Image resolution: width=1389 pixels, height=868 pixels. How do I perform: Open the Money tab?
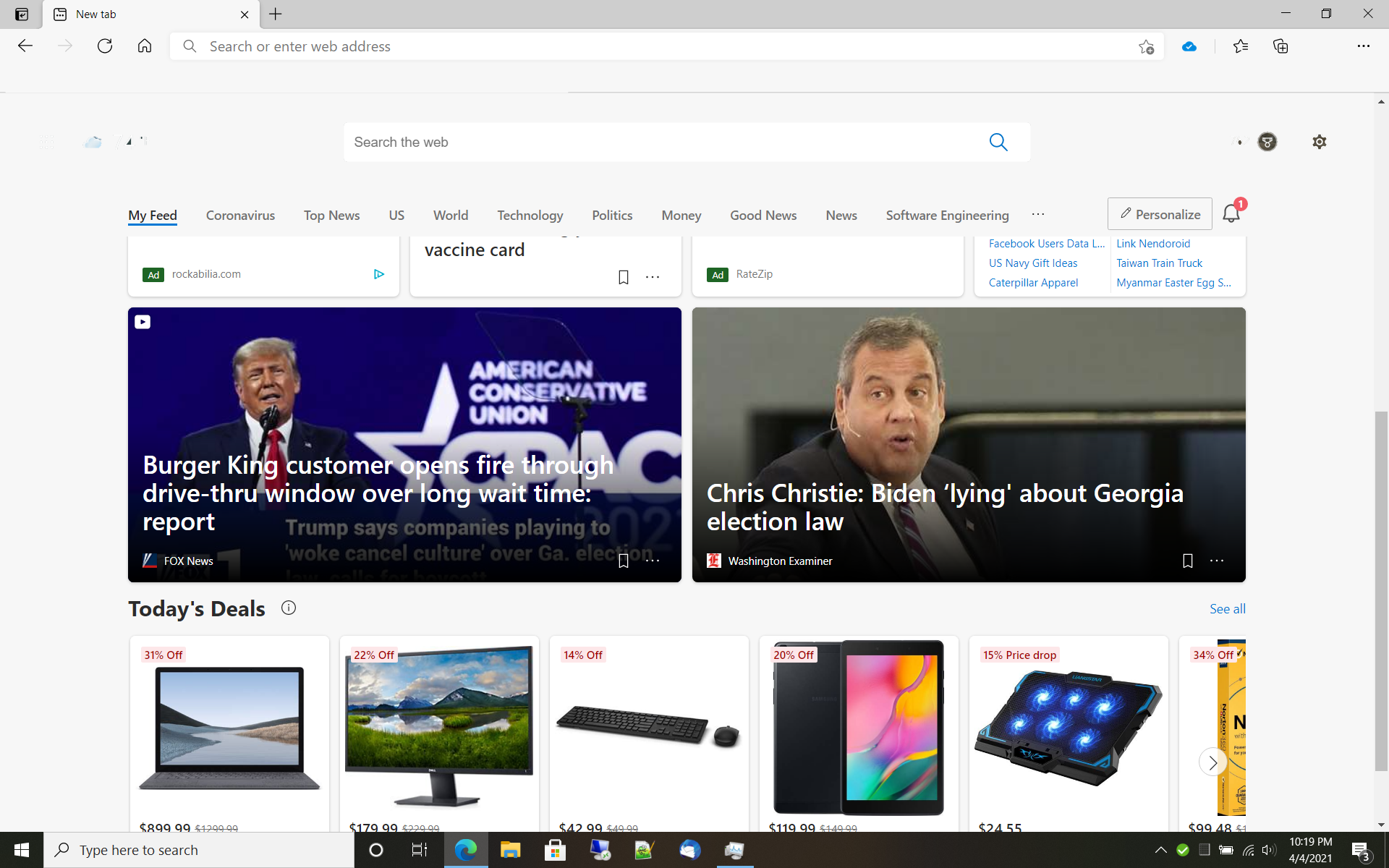click(x=681, y=216)
